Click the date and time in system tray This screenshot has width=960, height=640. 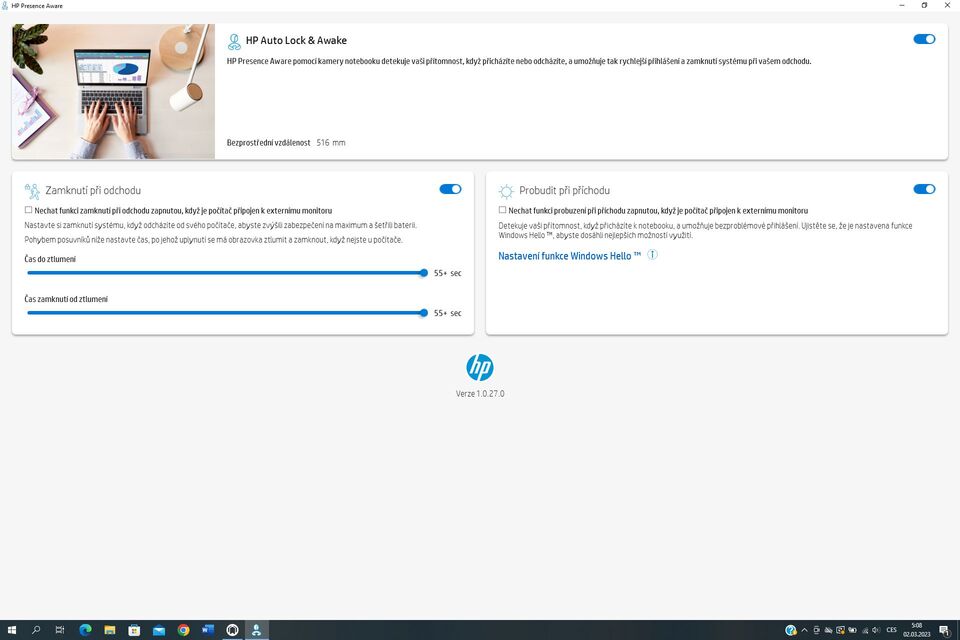pos(917,630)
